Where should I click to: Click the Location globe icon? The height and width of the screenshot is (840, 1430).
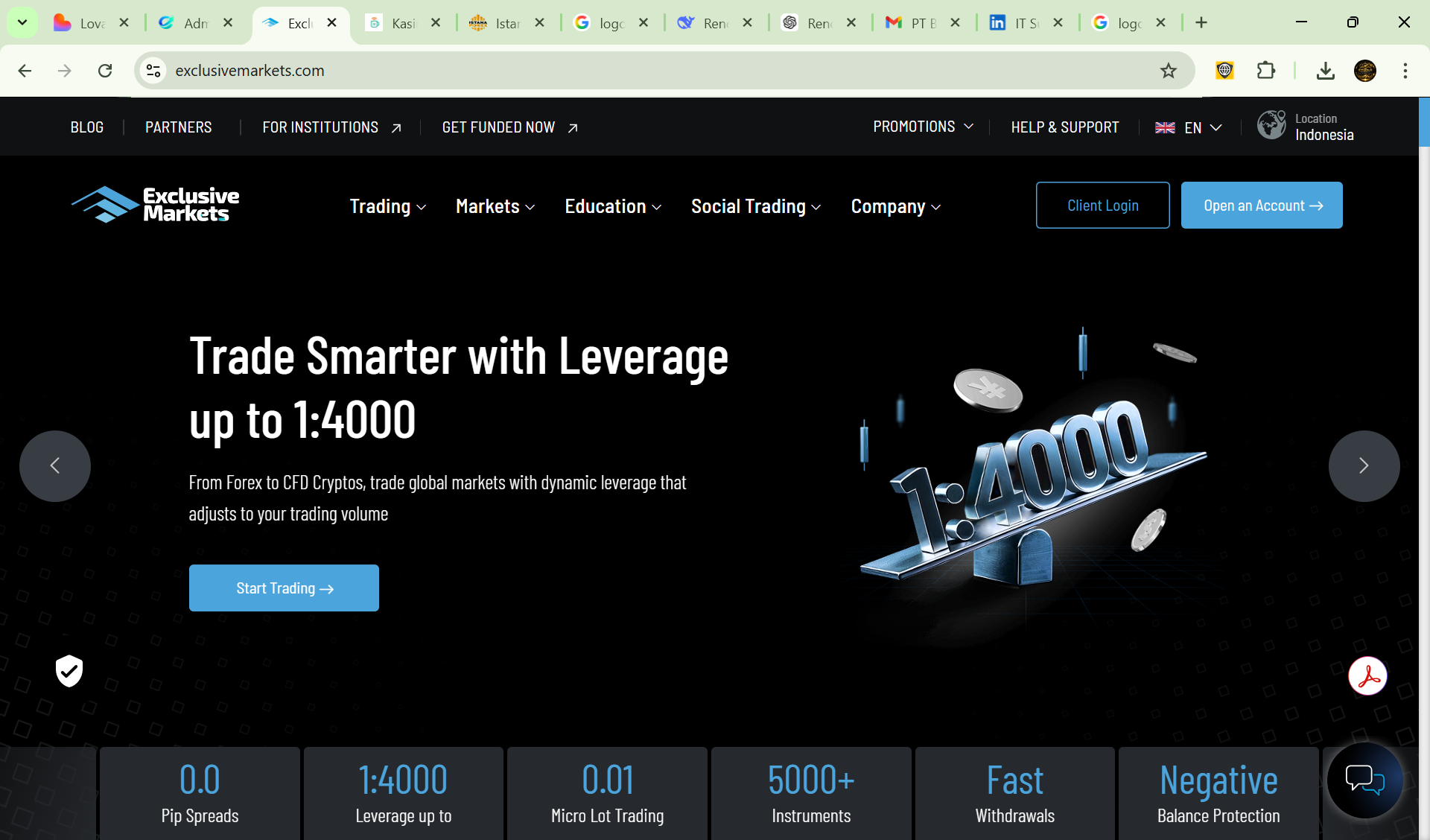coord(1271,125)
